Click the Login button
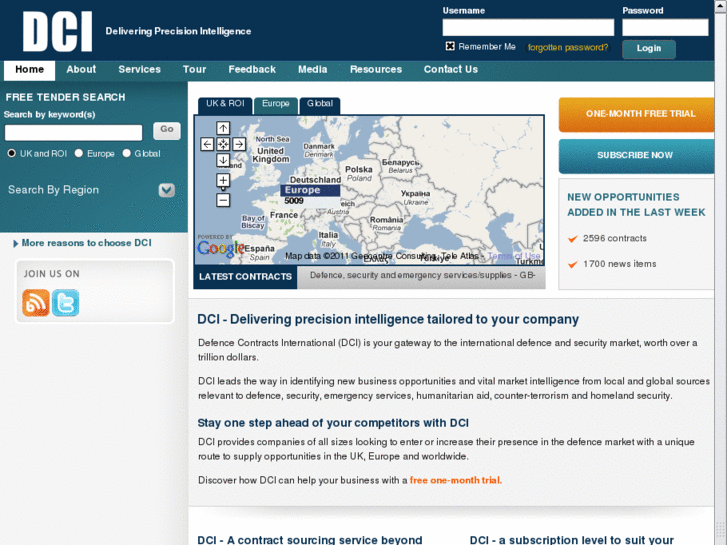Image resolution: width=727 pixels, height=545 pixels. (649, 49)
